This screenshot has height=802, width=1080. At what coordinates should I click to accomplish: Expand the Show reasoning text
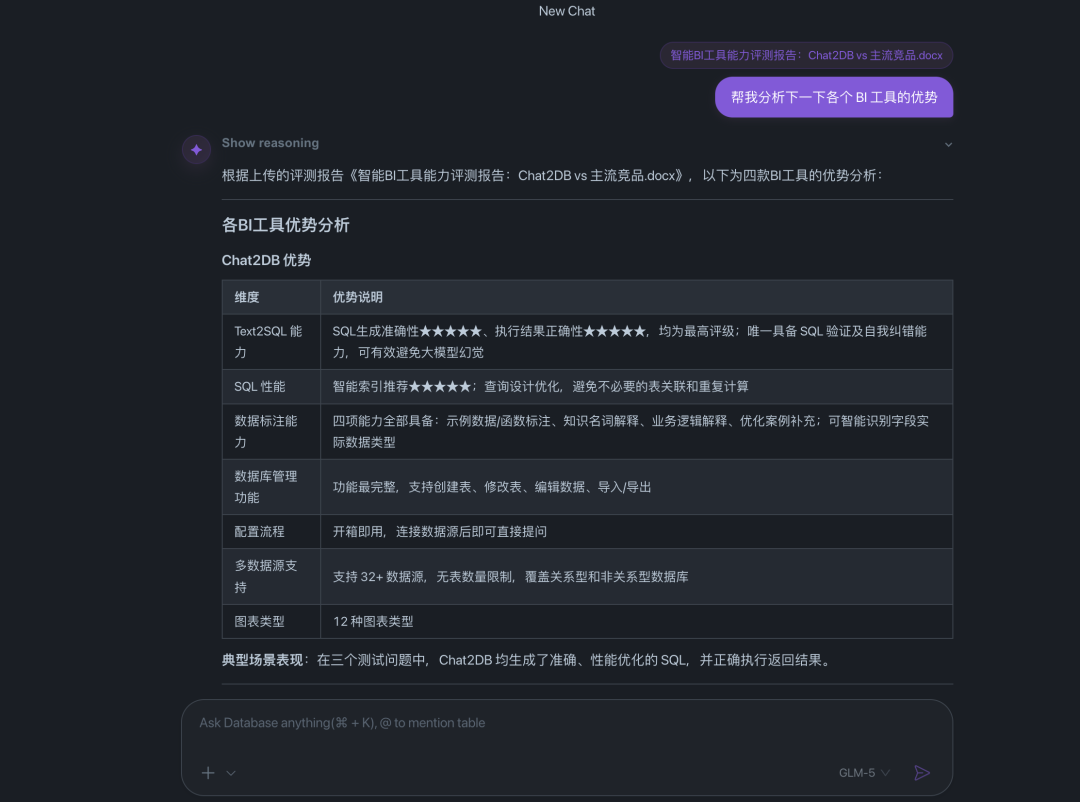click(x=270, y=143)
